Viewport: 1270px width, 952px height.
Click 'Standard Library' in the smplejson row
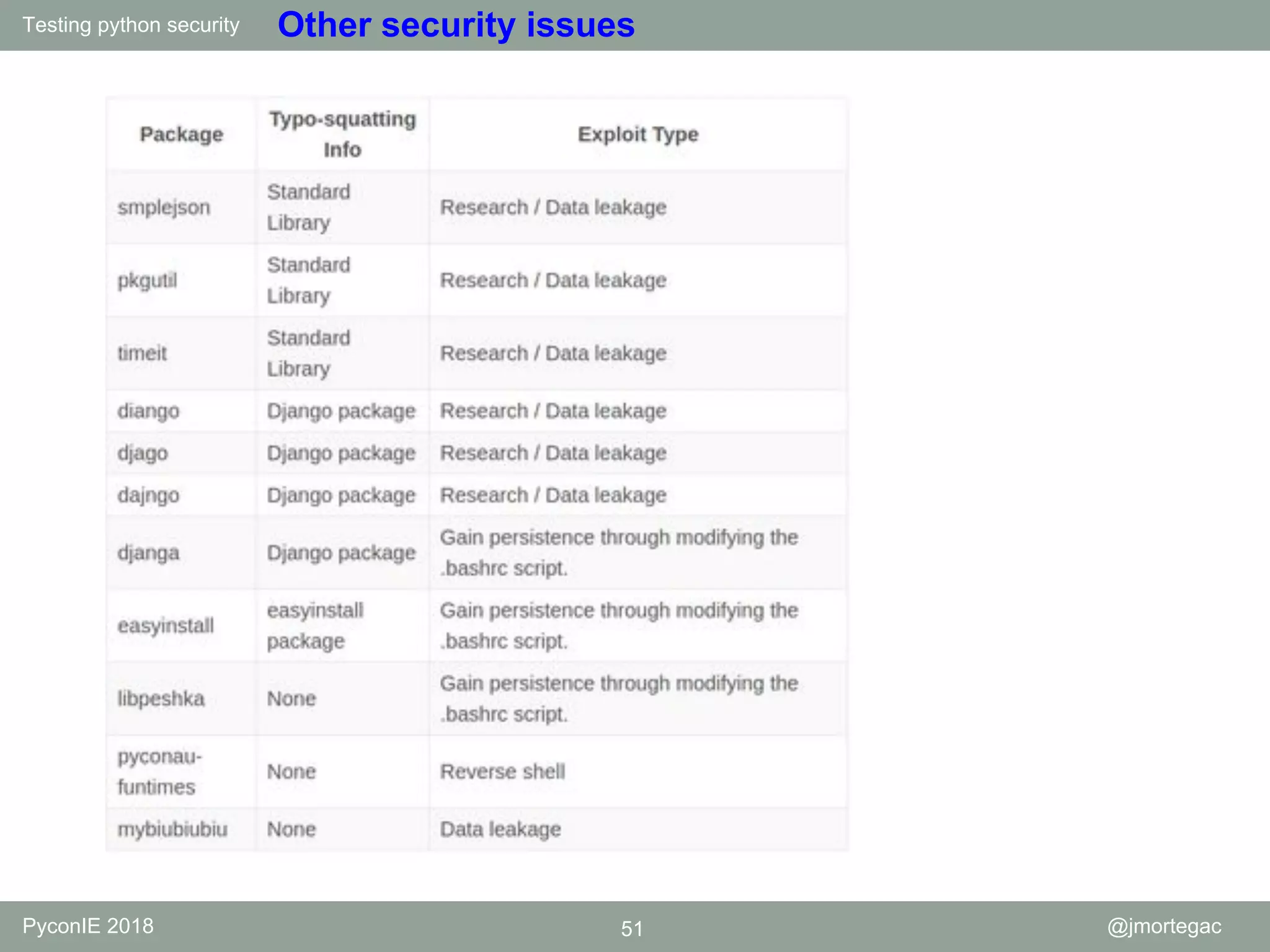[308, 208]
